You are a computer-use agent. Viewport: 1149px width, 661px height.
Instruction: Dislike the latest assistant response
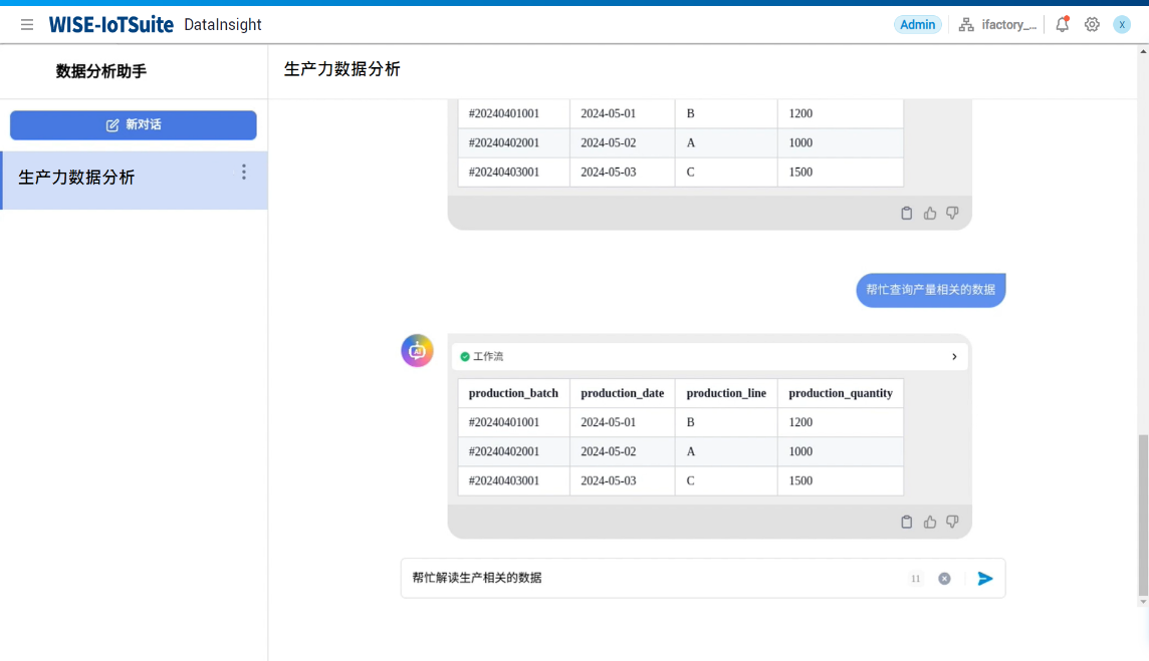[x=952, y=522]
